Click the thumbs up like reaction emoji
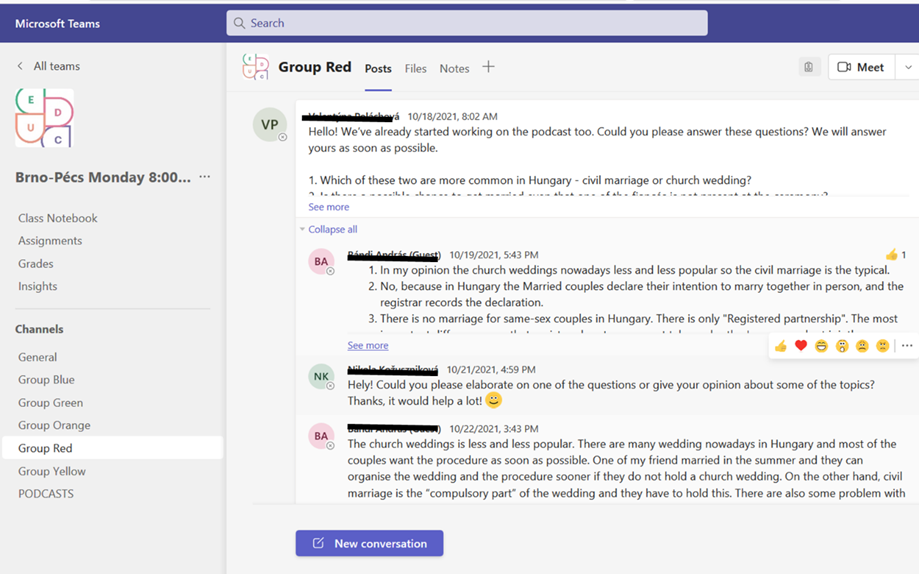 point(781,346)
